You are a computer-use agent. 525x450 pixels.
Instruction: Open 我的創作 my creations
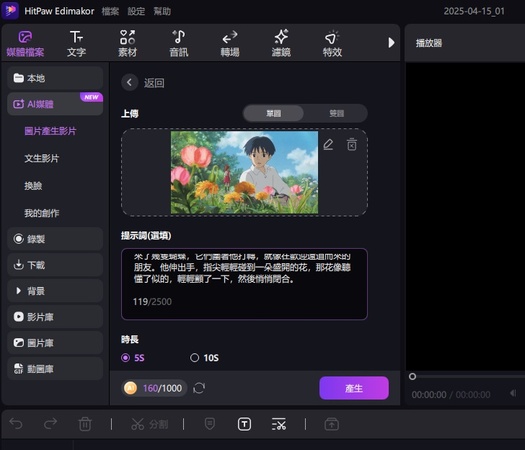[42, 213]
